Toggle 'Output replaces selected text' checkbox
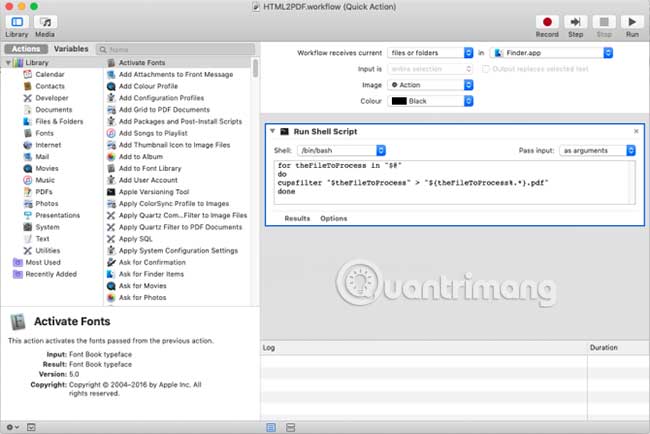 (x=485, y=69)
